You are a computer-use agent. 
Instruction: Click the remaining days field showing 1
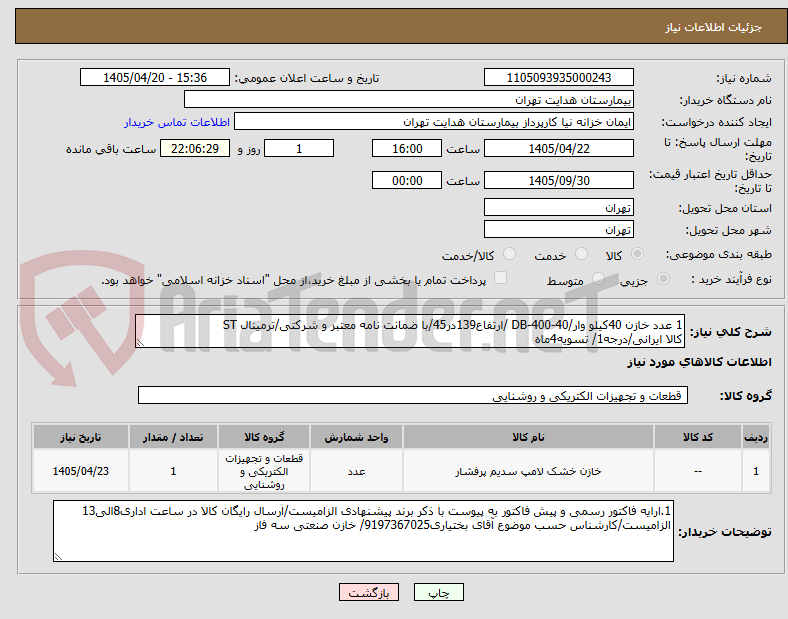[299, 149]
